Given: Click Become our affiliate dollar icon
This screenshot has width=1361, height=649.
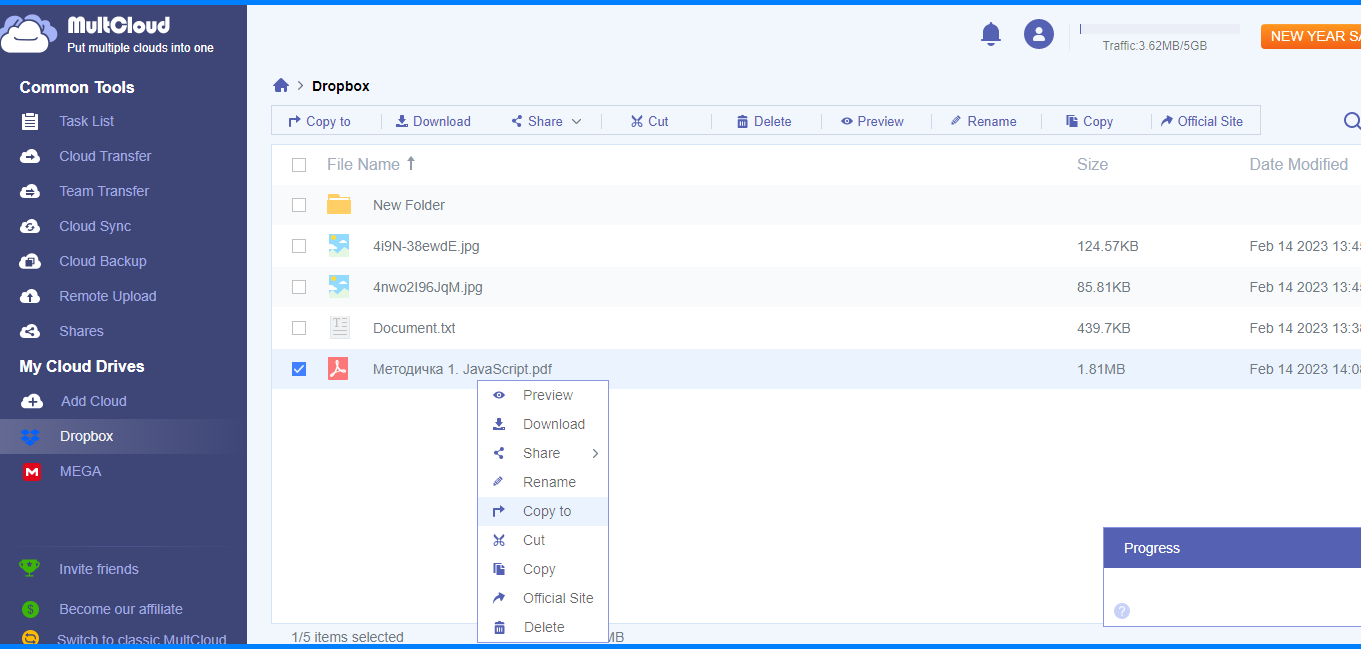Looking at the screenshot, I should [x=30, y=609].
